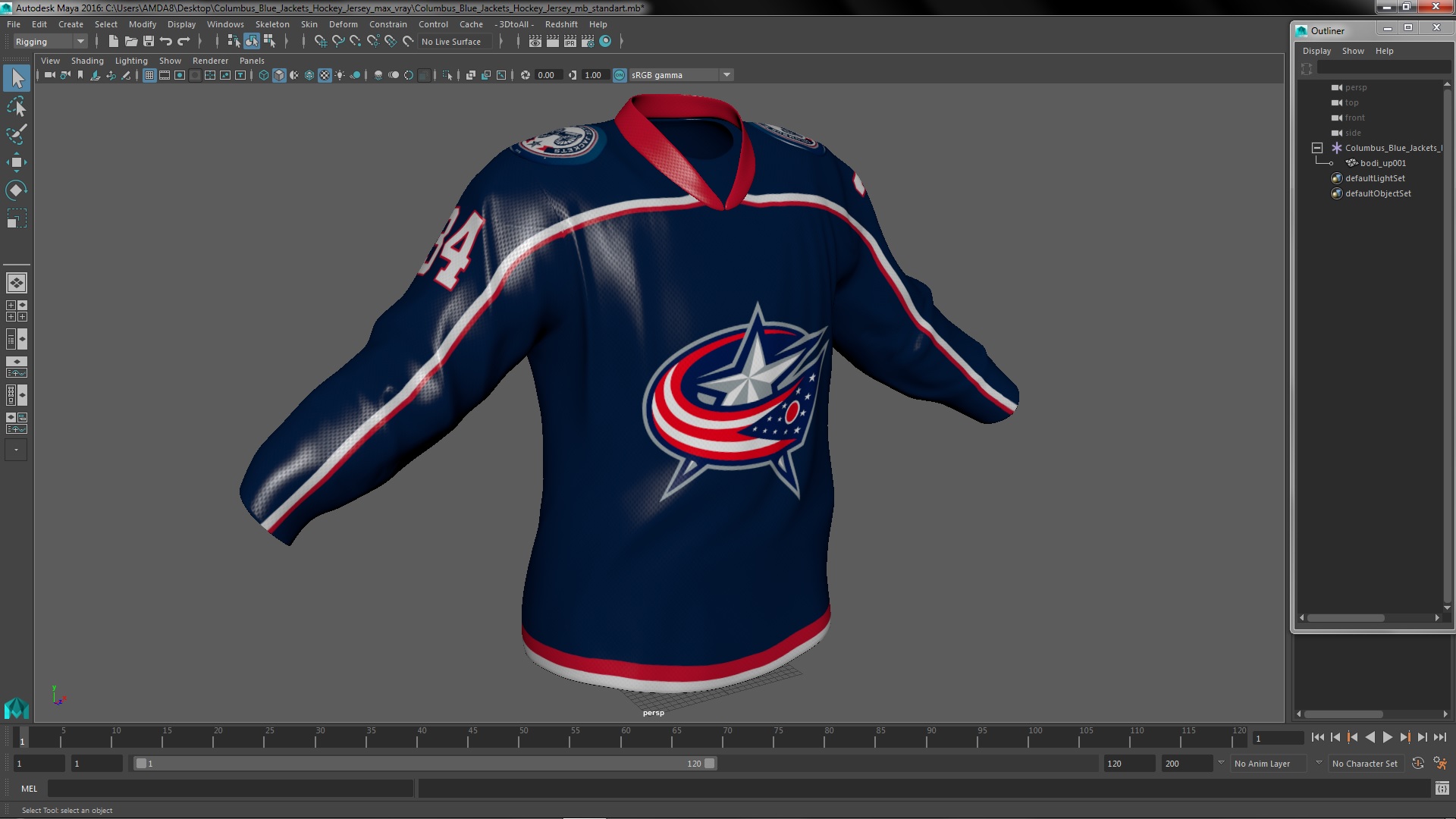The width and height of the screenshot is (1456, 819).
Task: Expand toolbar section after redo button
Action: click(200, 42)
